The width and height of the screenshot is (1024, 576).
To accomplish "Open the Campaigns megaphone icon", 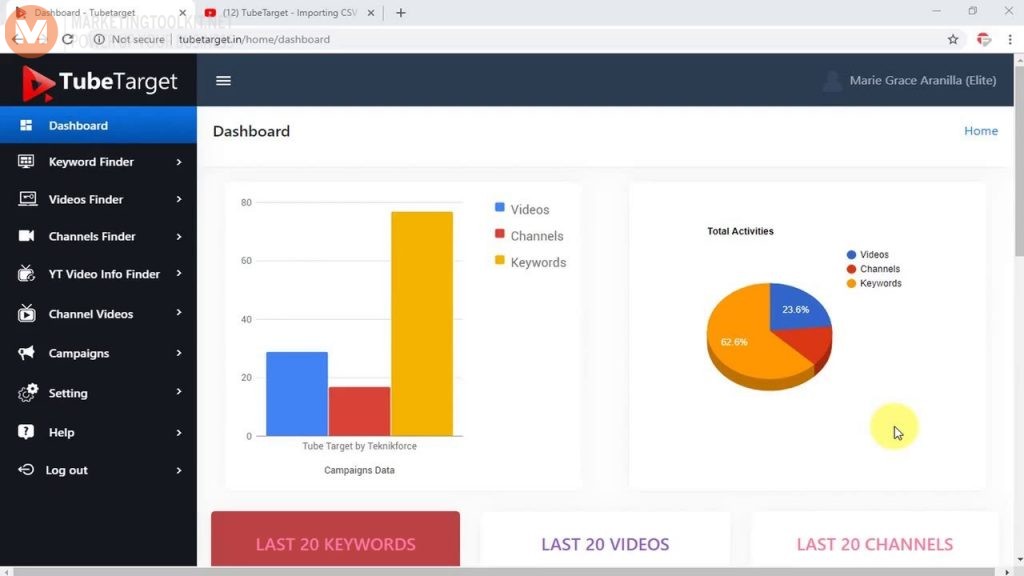I will pyautogui.click(x=24, y=353).
